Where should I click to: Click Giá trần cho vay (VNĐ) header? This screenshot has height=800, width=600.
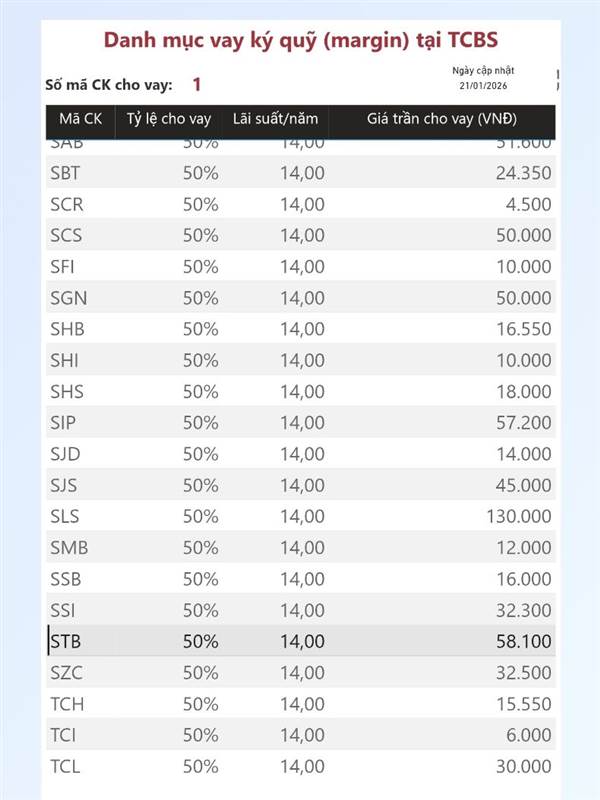(441, 119)
